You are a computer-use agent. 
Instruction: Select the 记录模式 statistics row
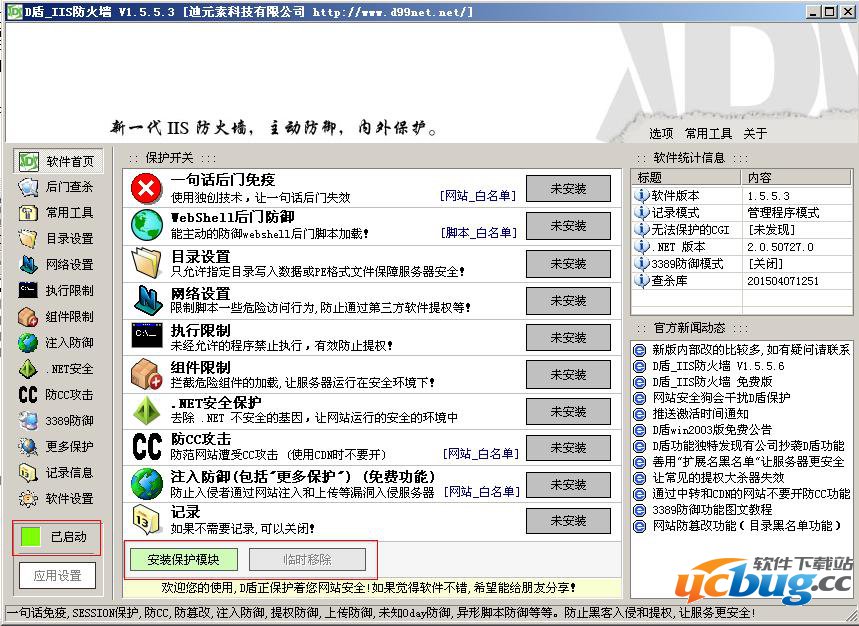pyautogui.click(x=742, y=213)
